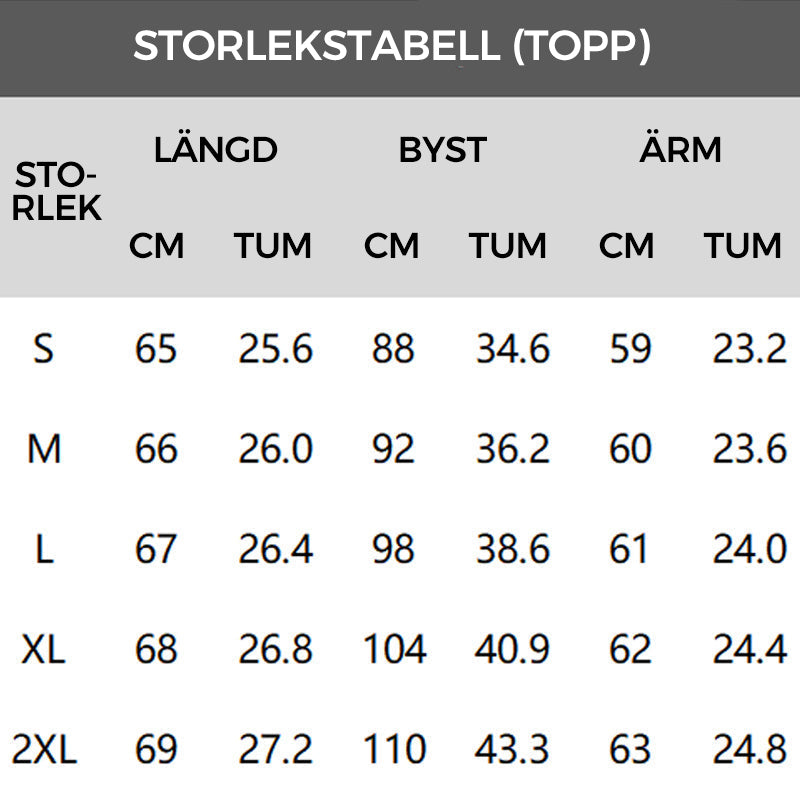The width and height of the screenshot is (800, 800).
Task: Click the 92 bust value
Action: 392,449
